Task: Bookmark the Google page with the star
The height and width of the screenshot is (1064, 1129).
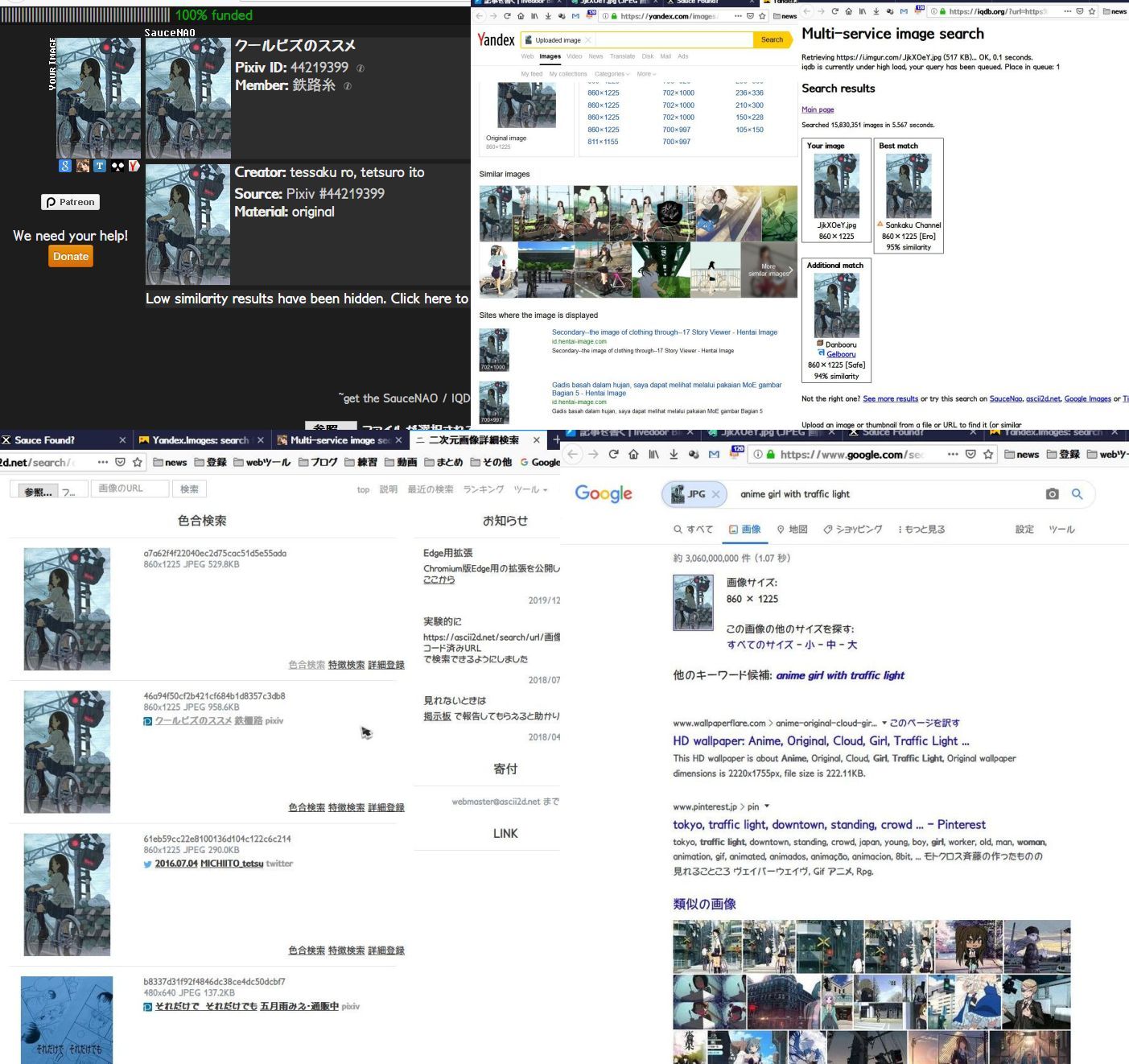Action: click(988, 454)
